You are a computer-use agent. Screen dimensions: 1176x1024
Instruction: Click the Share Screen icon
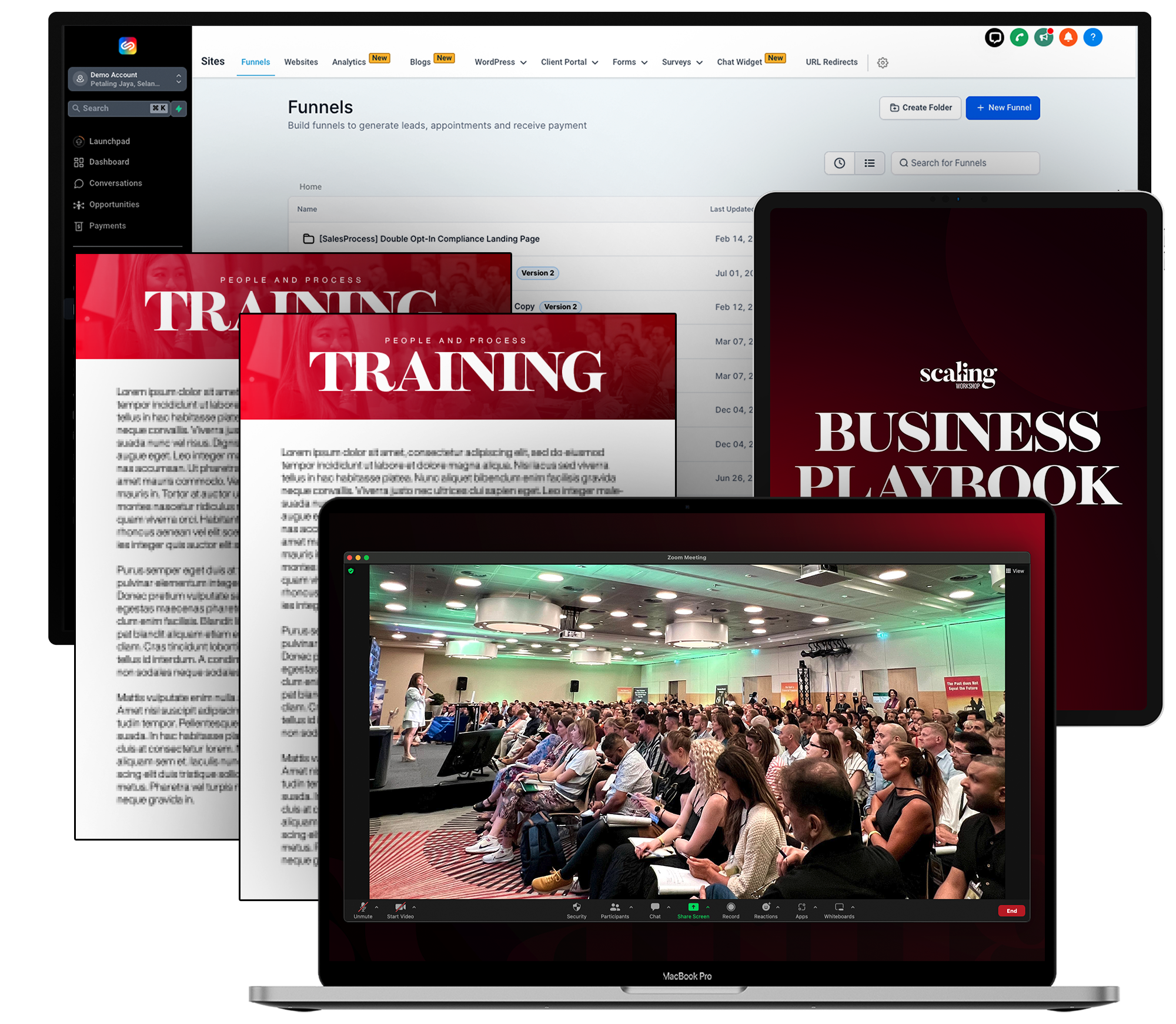pos(693,907)
